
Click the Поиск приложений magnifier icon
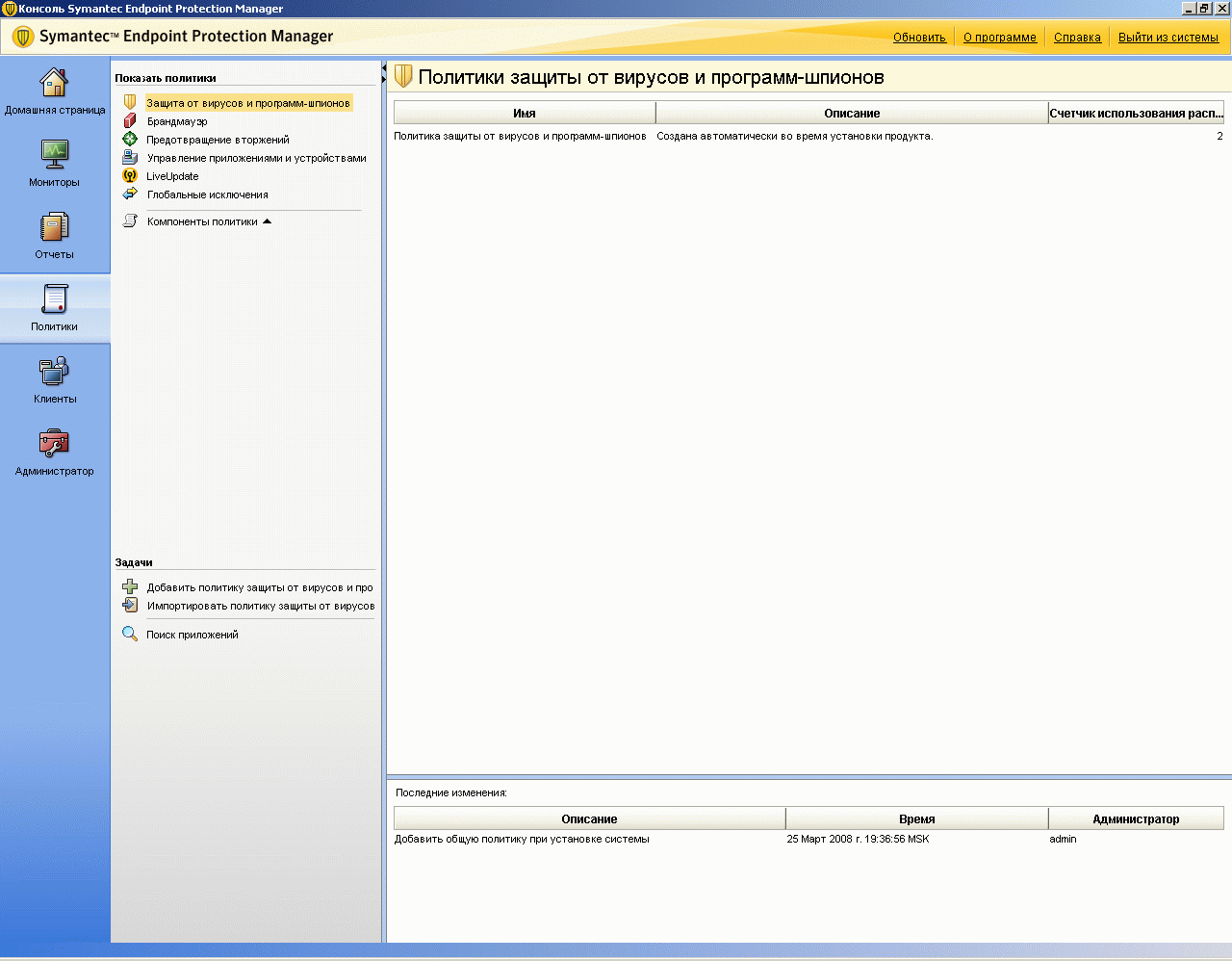tap(130, 634)
